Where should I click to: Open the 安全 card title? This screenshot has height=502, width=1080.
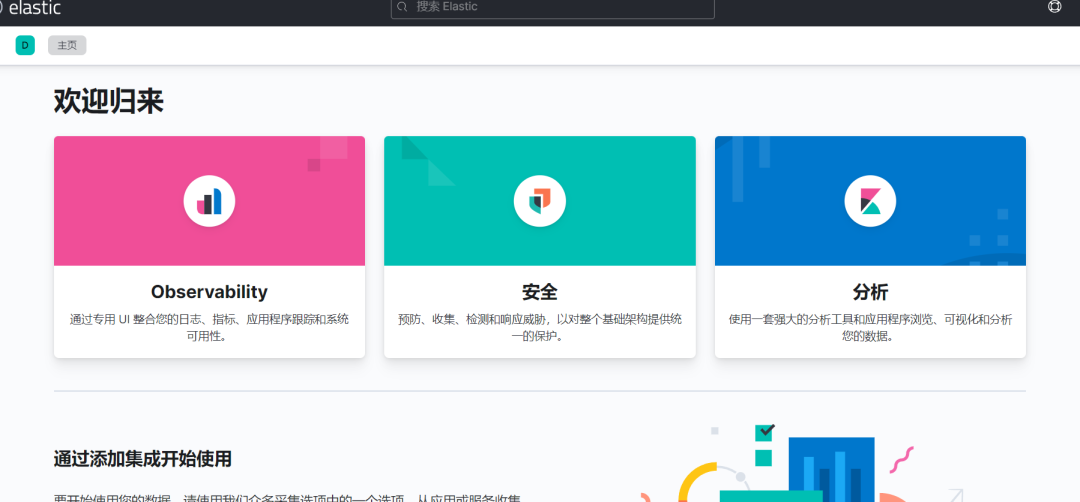(x=539, y=292)
